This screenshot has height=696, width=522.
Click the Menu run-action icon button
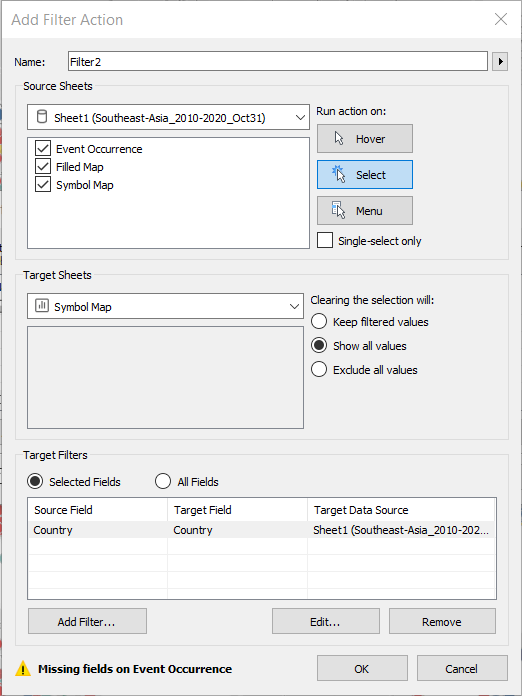[x=364, y=210]
